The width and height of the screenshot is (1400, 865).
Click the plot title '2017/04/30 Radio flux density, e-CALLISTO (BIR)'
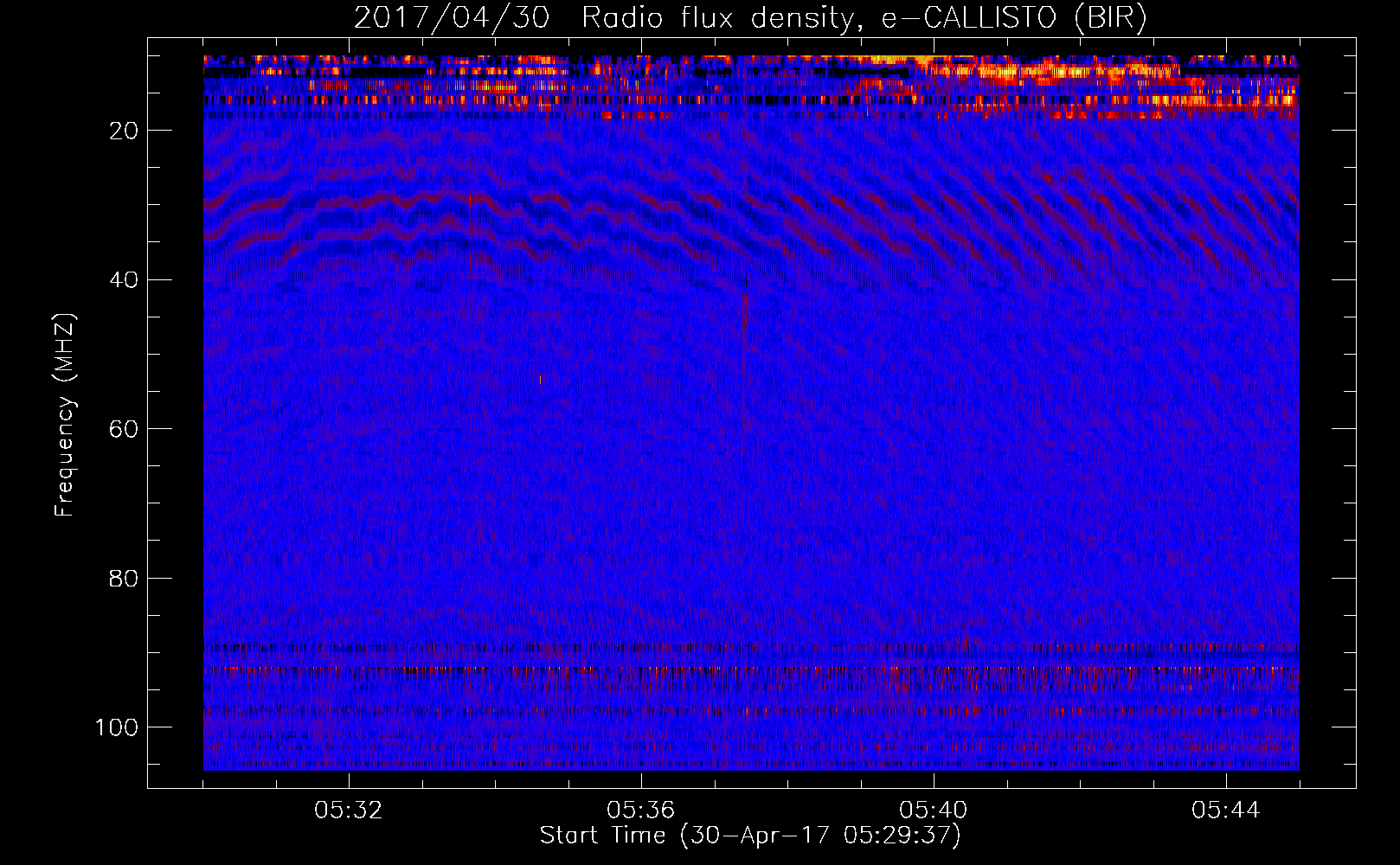750,18
